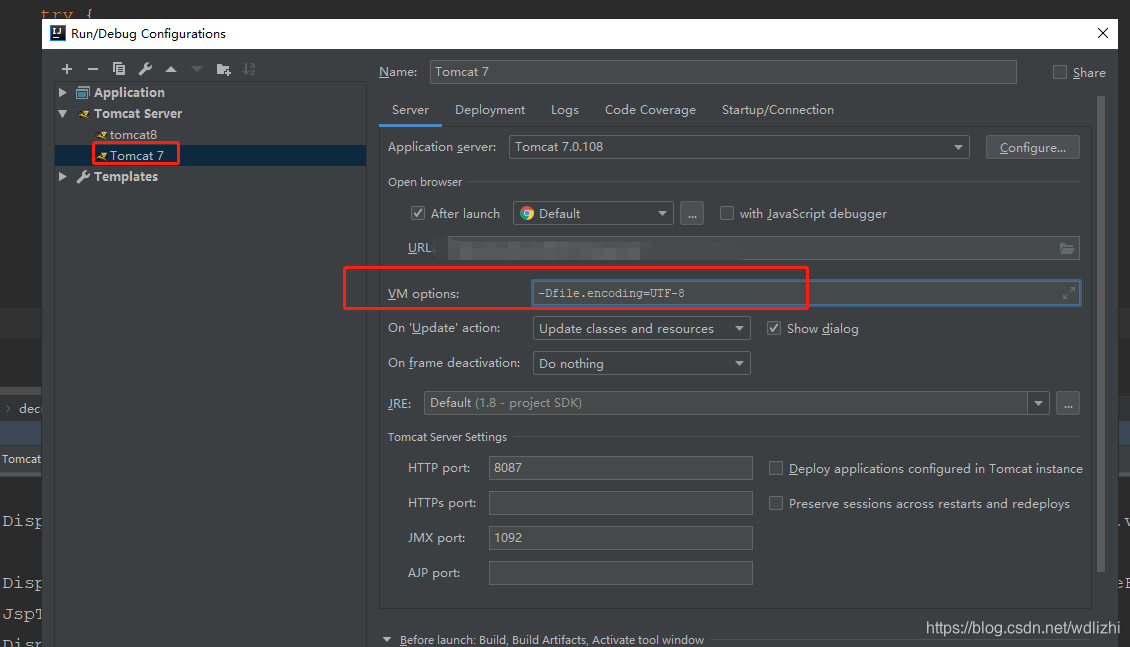This screenshot has width=1130, height=647.
Task: Close the Run/Debug Configurations dialog
Action: (1103, 33)
